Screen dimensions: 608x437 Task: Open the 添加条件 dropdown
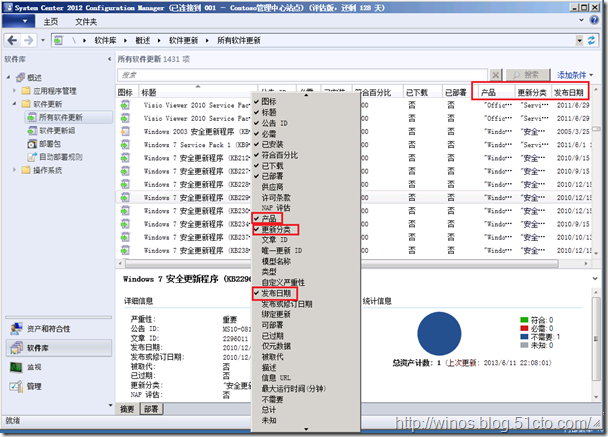(575, 75)
